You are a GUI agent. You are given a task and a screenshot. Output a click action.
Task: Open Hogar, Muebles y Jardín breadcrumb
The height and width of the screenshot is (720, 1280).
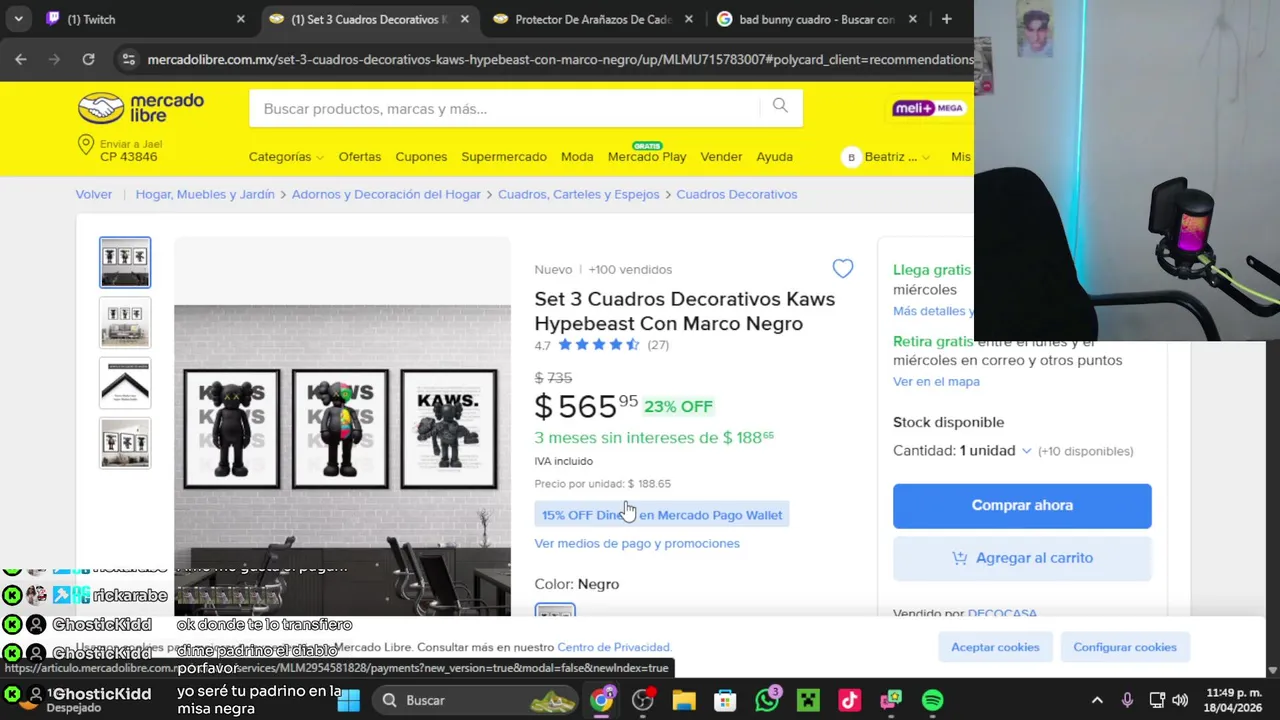tap(205, 194)
